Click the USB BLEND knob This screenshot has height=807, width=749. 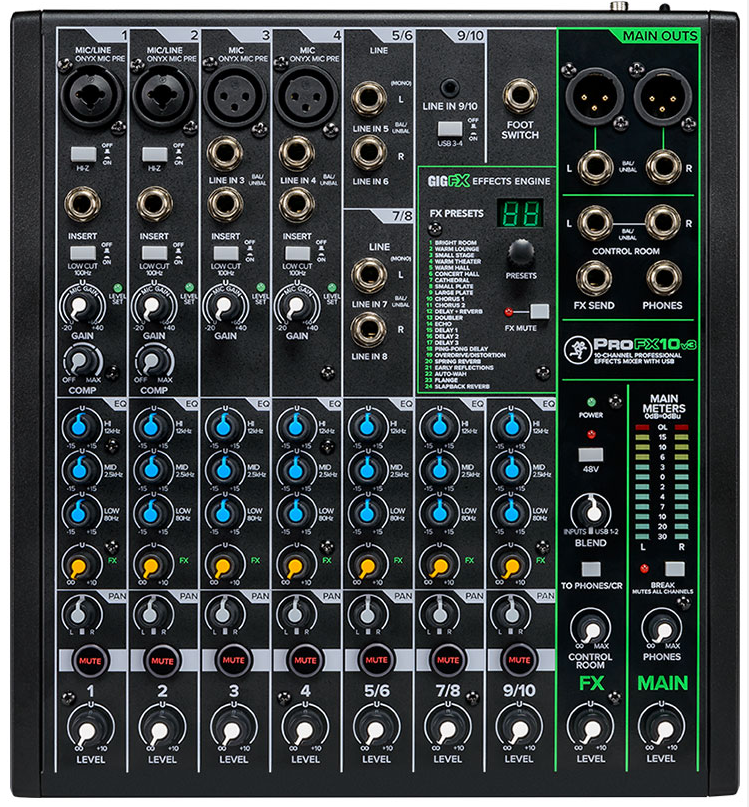591,511
